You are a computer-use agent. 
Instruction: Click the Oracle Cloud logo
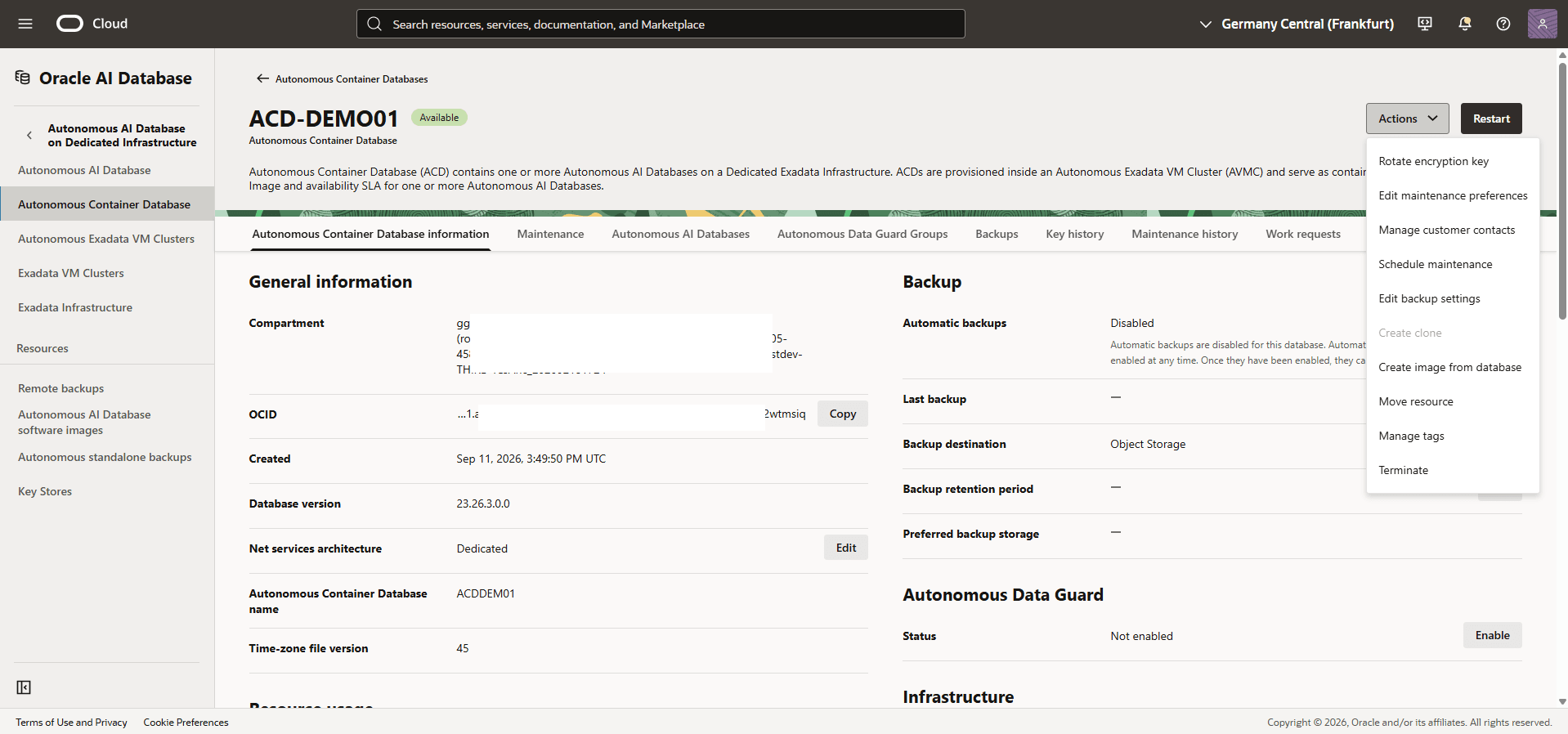92,24
